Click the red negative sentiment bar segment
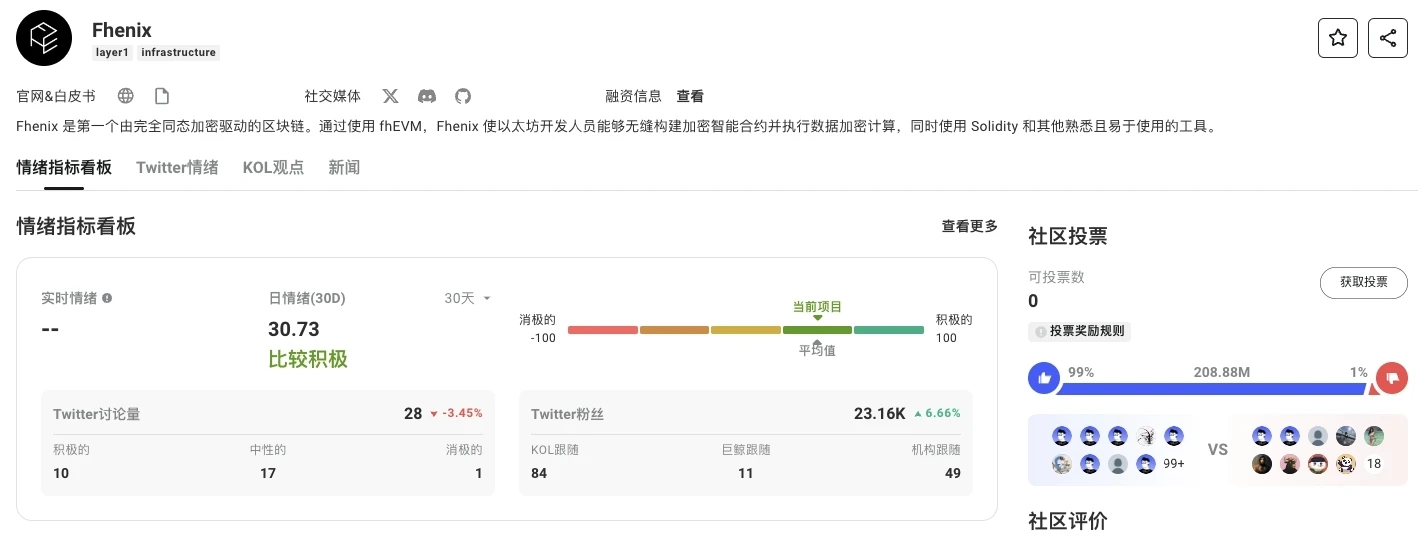Screen dimensions: 1422x541 point(602,329)
